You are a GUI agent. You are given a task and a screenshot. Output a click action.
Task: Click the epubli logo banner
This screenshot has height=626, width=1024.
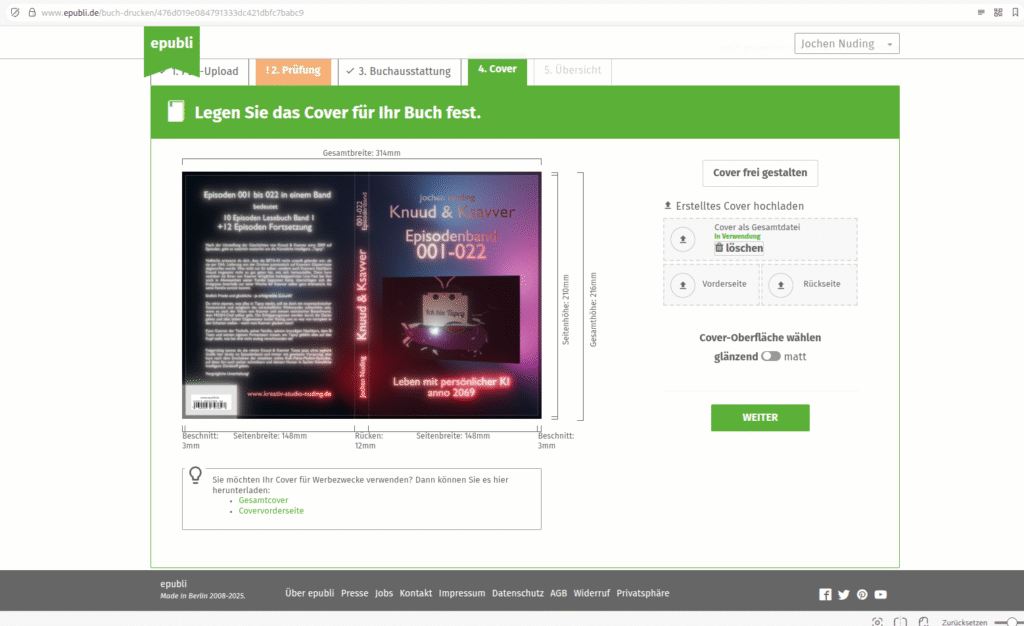(x=172, y=47)
